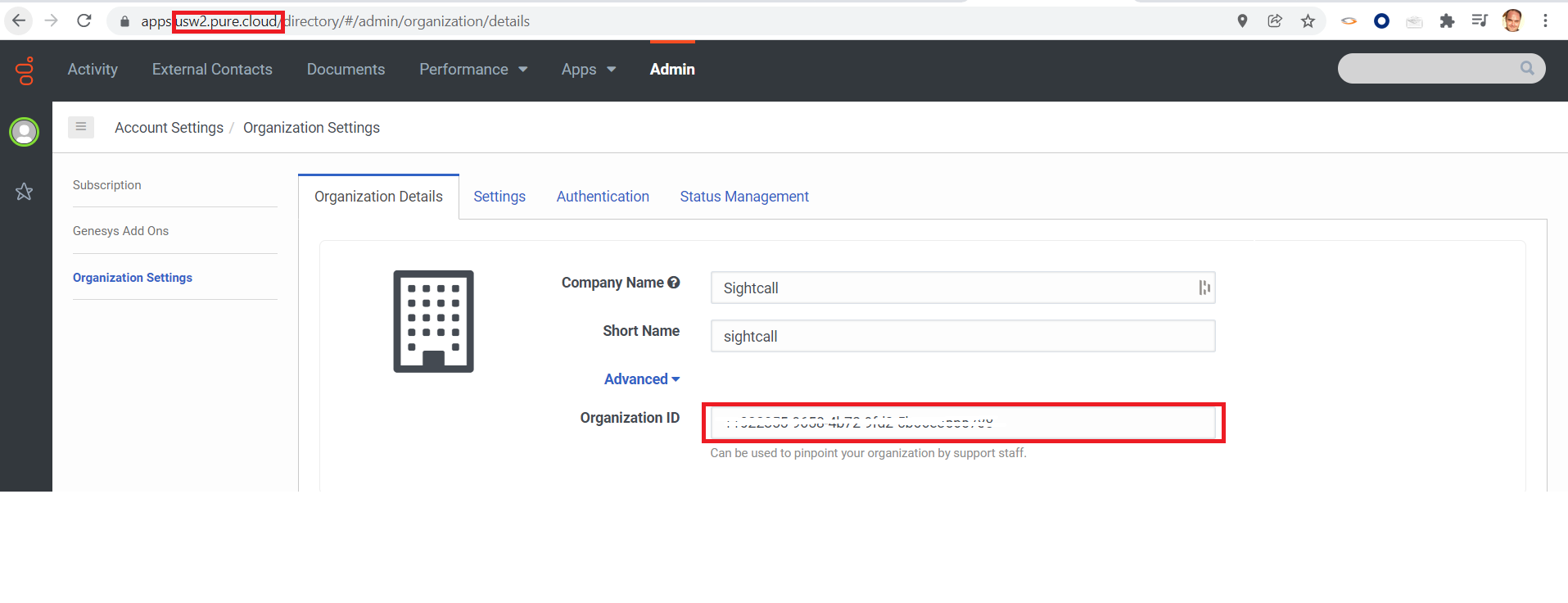
Task: Click the grey card-shaped extension icon
Action: tap(1414, 22)
